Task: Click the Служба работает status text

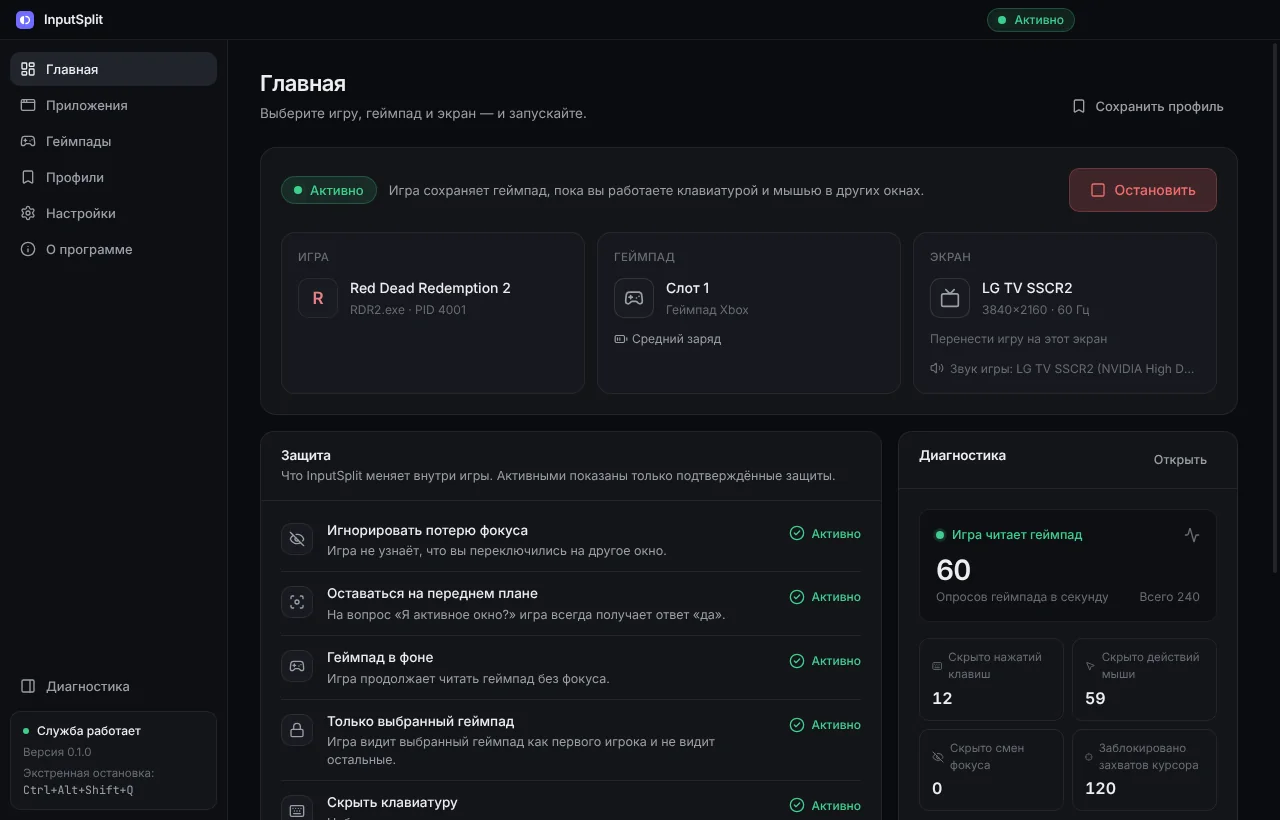Action: tap(89, 731)
